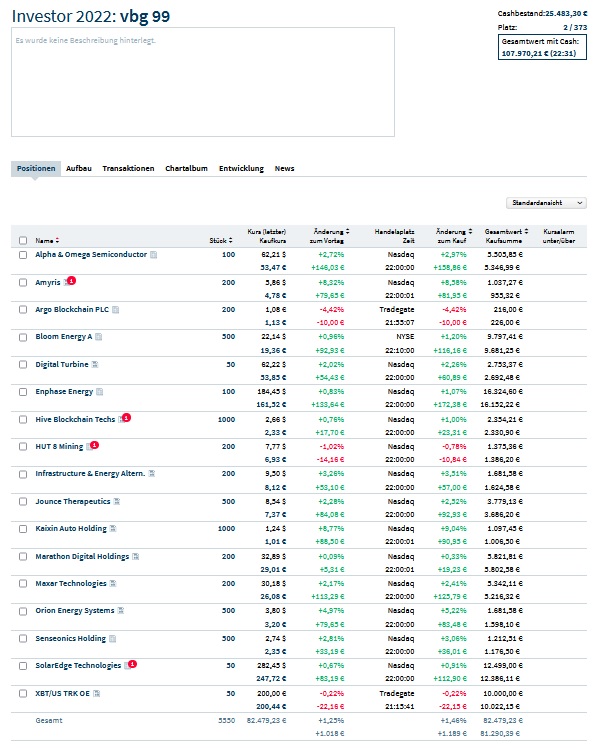Click the Gesamtwert mit Cash value box
The width and height of the screenshot is (598, 750).
542,47
